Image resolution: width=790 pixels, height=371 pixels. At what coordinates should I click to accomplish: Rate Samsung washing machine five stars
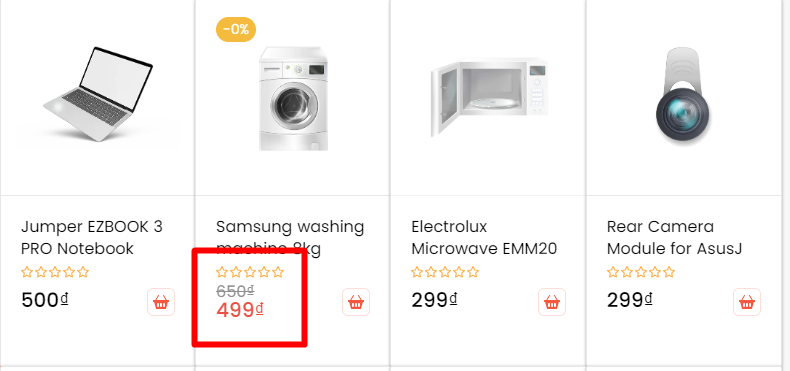point(278,273)
